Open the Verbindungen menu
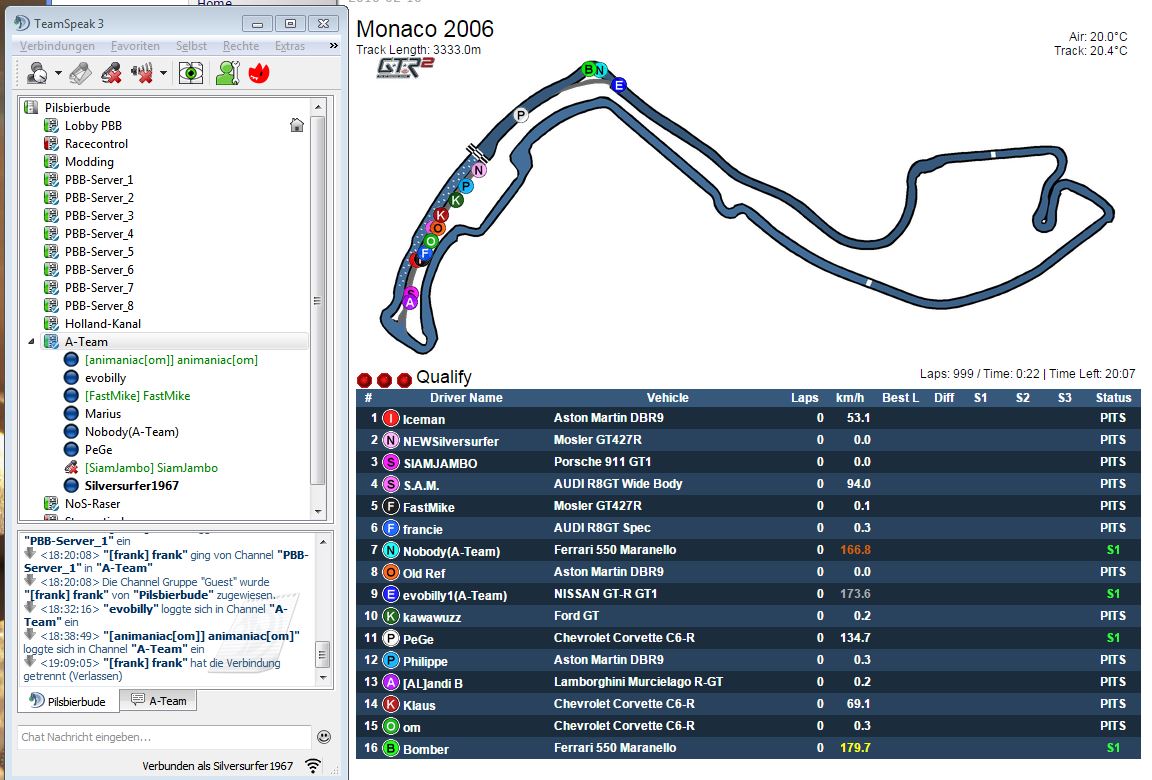The image size is (1152, 780). point(57,46)
